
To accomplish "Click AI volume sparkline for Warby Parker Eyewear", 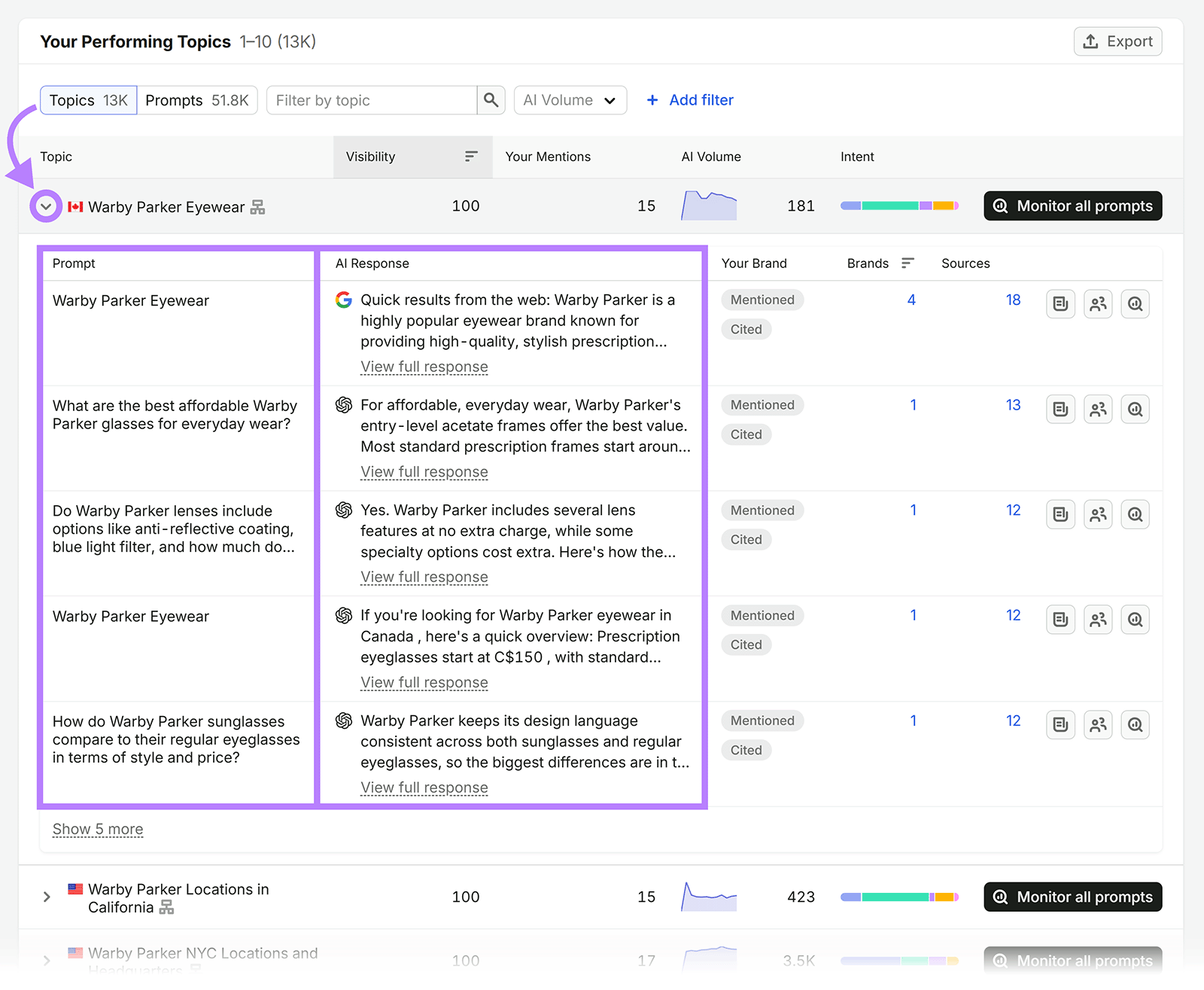I will pyautogui.click(x=709, y=206).
